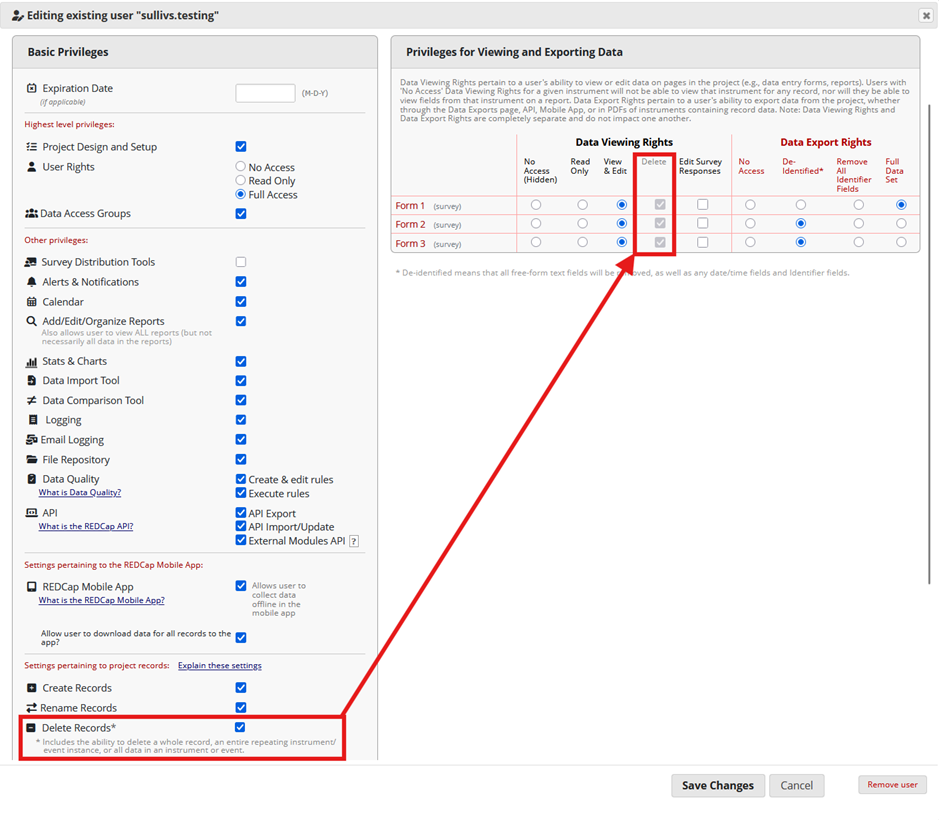Click the Alerts & Notifications bell icon
This screenshot has width=939, height=820.
(x=32, y=282)
